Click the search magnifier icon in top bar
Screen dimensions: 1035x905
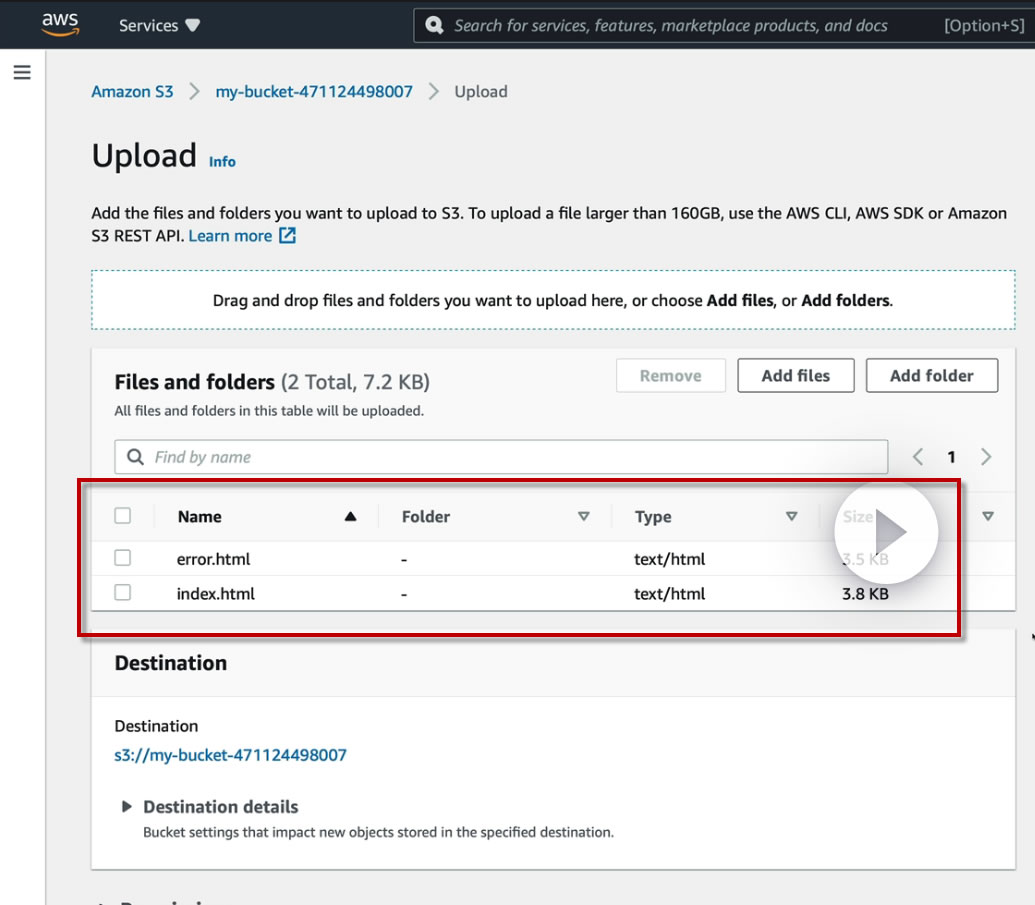[x=434, y=26]
